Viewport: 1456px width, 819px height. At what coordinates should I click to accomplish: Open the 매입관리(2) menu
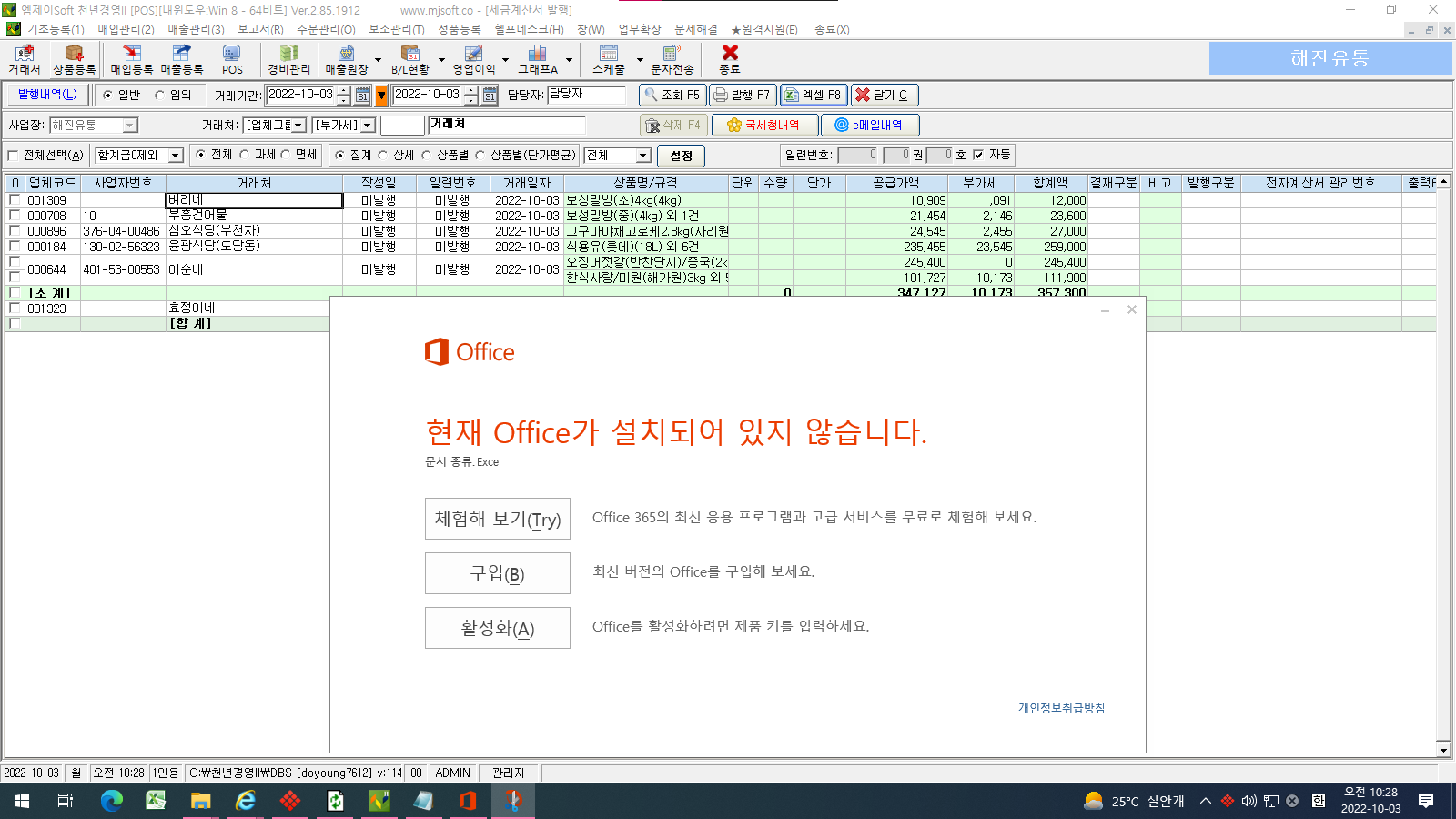[x=126, y=29]
